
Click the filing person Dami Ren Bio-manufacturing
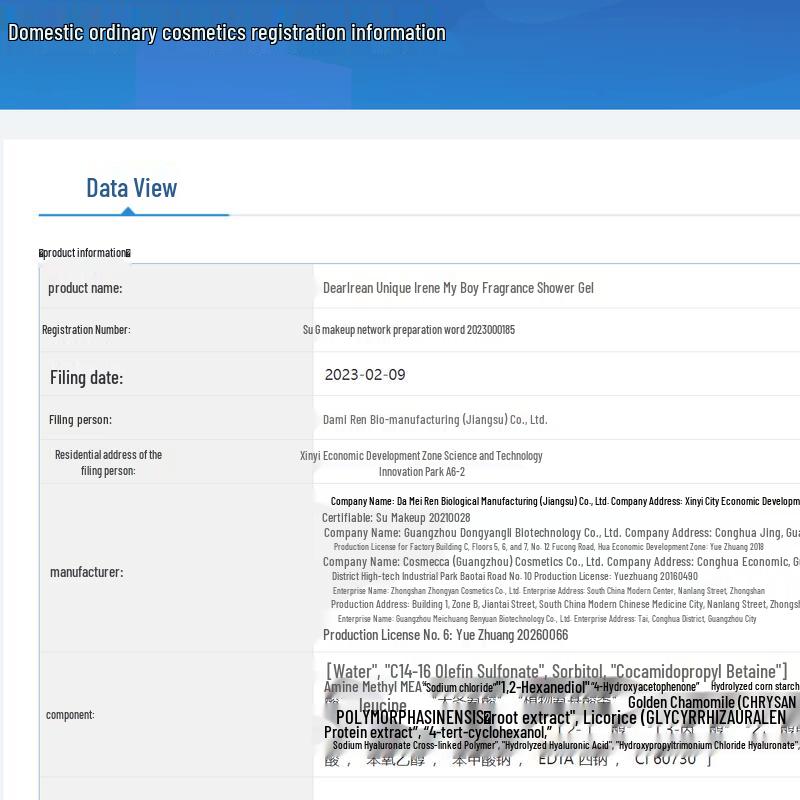click(x=435, y=420)
